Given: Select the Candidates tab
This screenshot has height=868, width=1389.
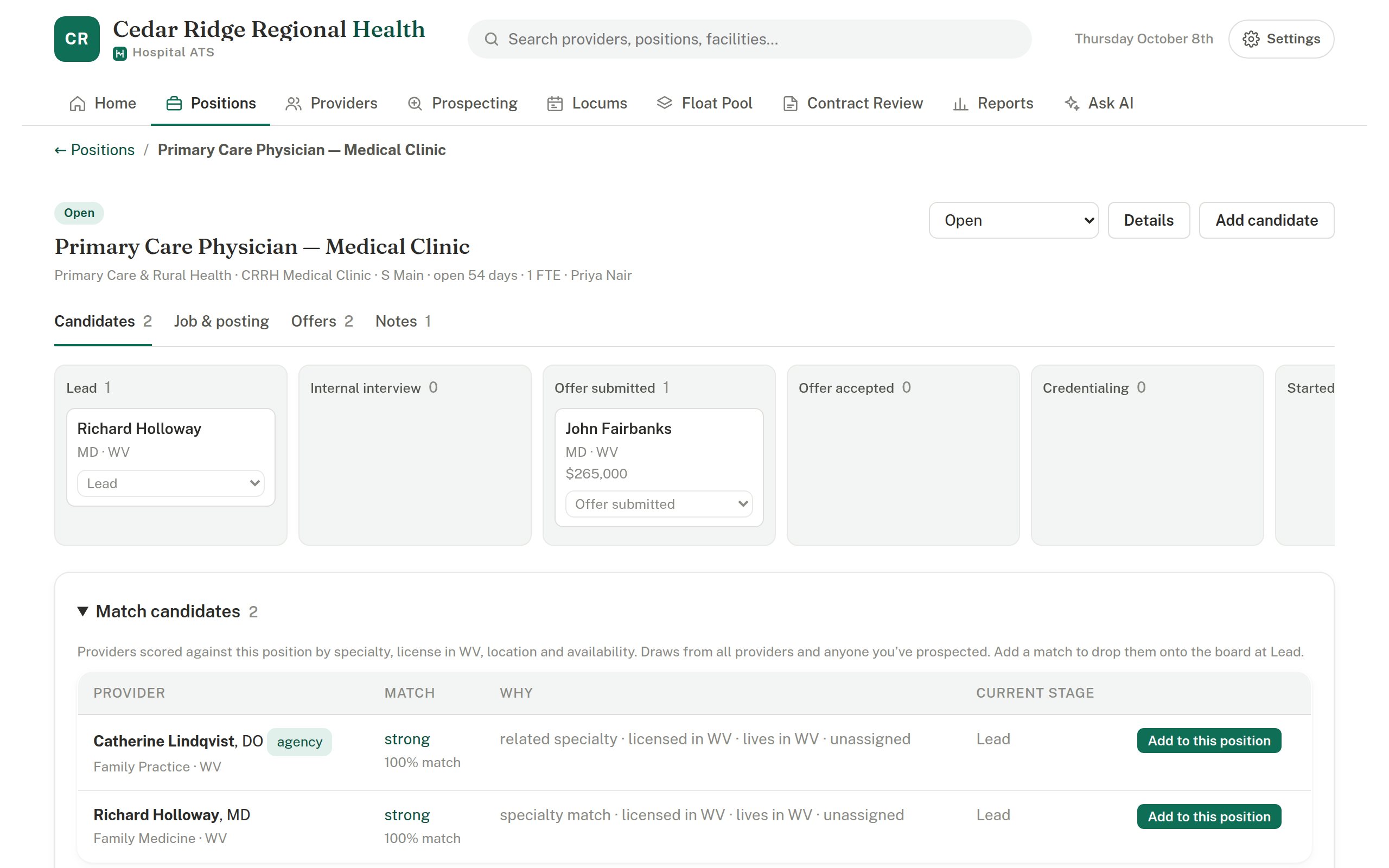Looking at the screenshot, I should (x=103, y=321).
